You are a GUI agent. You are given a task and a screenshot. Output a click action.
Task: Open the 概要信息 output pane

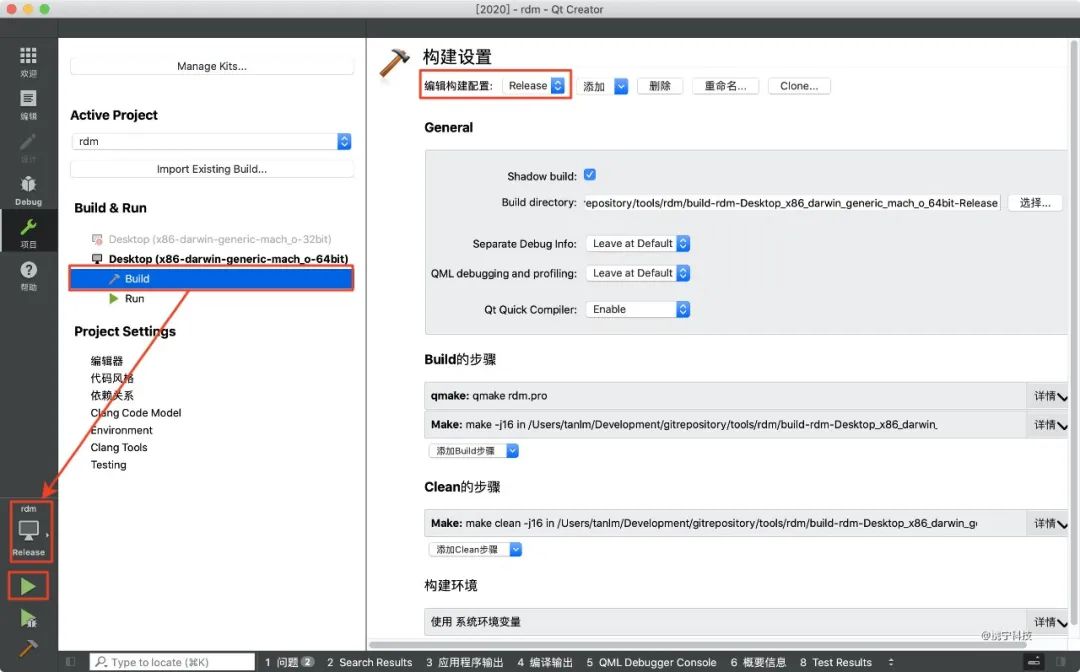(x=758, y=662)
